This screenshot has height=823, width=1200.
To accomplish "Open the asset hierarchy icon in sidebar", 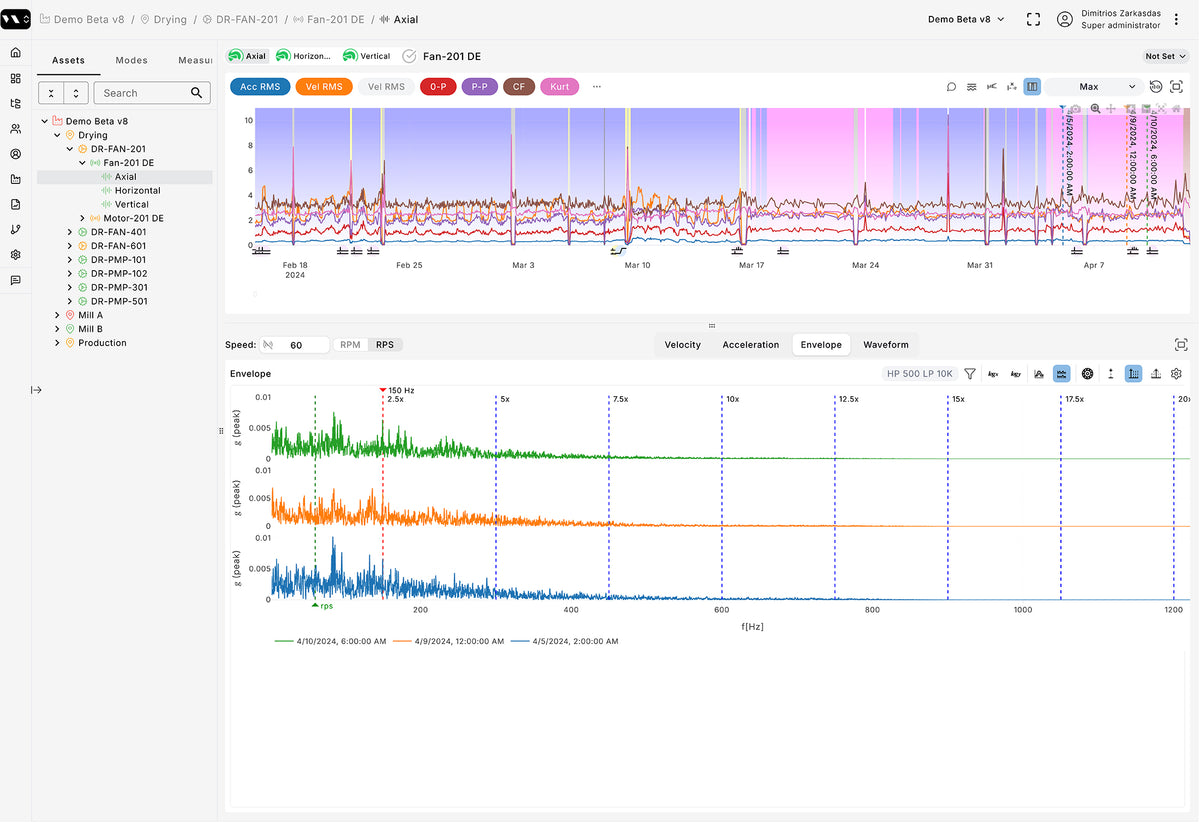I will click(15, 103).
